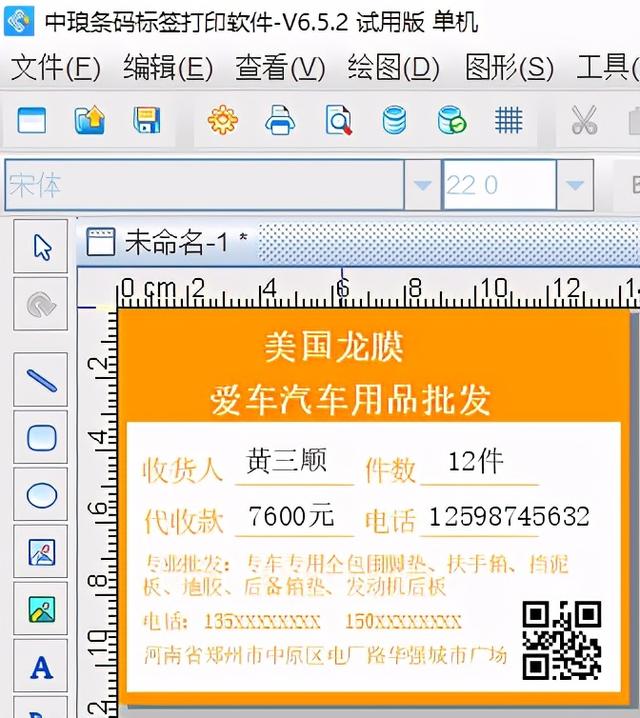Click the app logo in title bar
640x718 pixels.
click(x=19, y=21)
